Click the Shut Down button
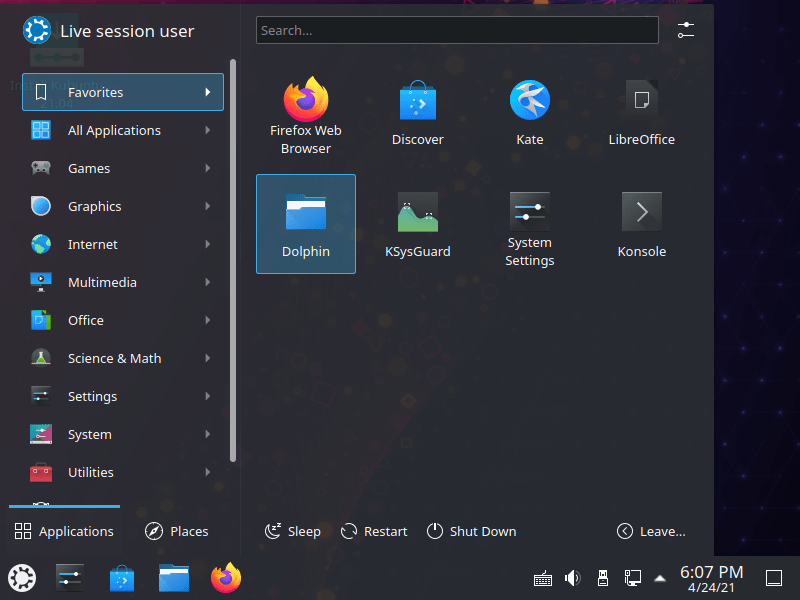Viewport: 800px width, 600px height. coord(471,531)
